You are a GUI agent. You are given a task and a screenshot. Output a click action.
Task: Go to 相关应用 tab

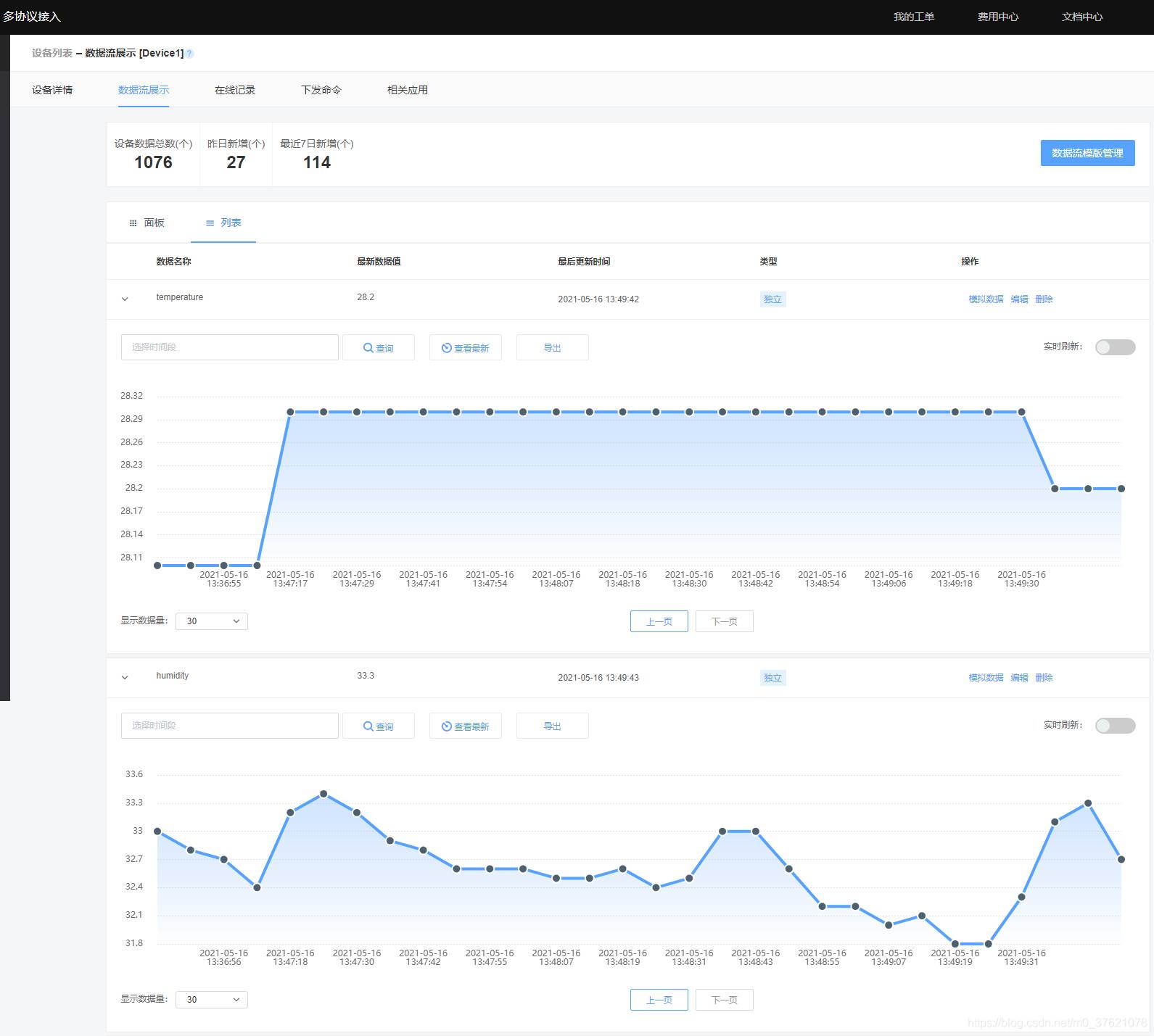(408, 90)
